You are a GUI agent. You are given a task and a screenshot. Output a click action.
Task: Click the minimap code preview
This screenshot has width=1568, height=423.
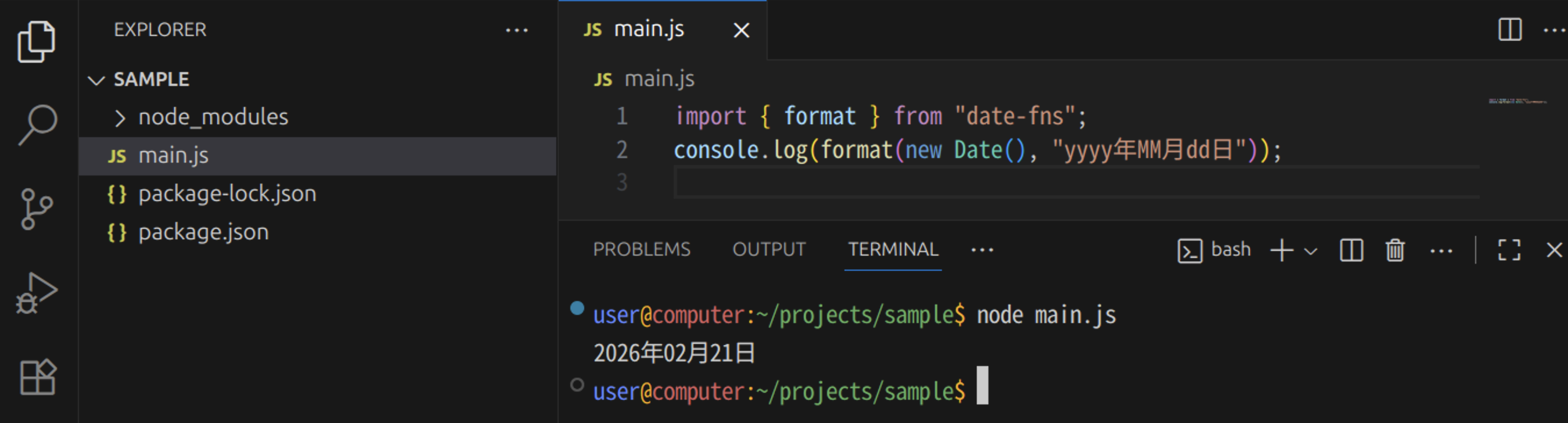pyautogui.click(x=1517, y=101)
